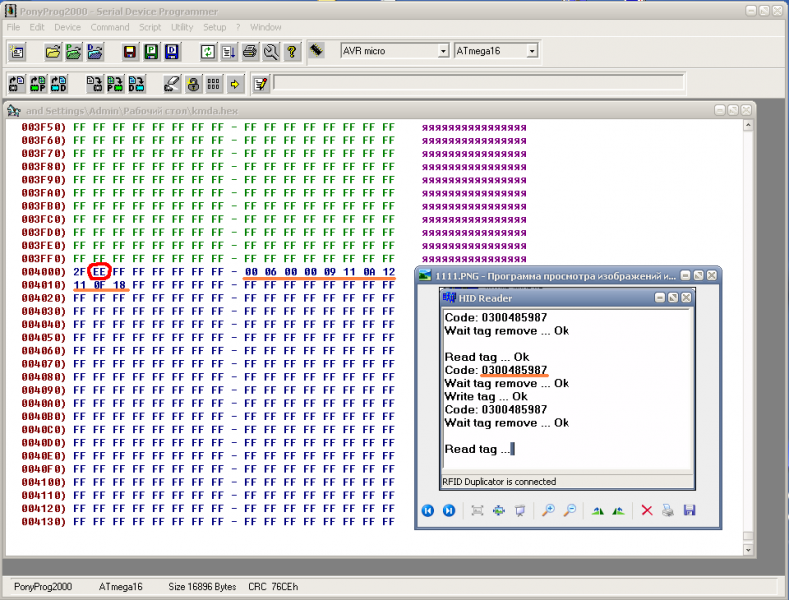This screenshot has width=789, height=600.
Task: Open the Security bits padlock icon
Action: tap(193, 84)
